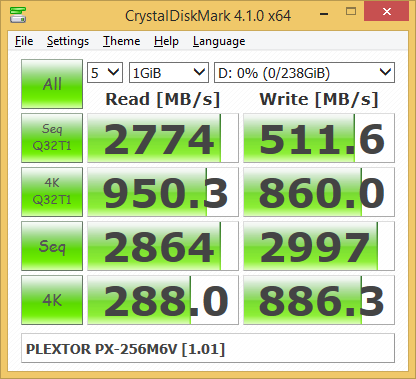Click the PLEXTOR PX-256M6V comment field
Screen dimensions: 416x379
click(x=208, y=348)
